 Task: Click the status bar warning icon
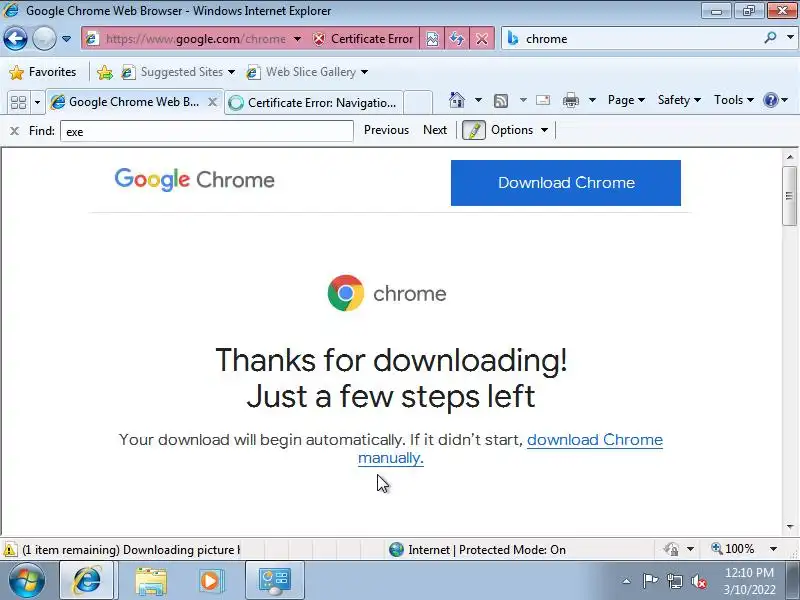click(x=10, y=549)
